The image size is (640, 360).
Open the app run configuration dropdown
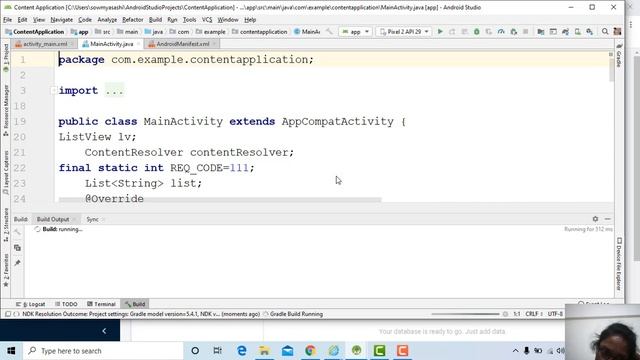click(356, 31)
